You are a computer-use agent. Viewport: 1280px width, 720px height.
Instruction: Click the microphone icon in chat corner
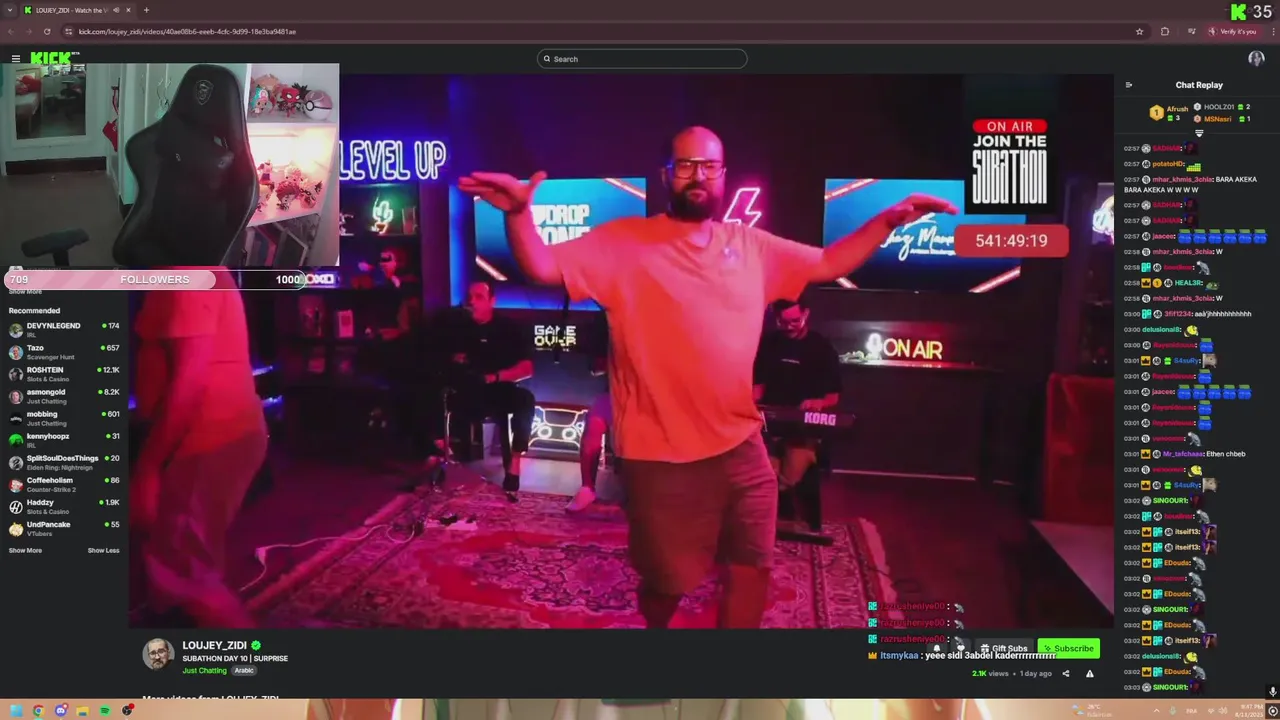[x=1272, y=691]
